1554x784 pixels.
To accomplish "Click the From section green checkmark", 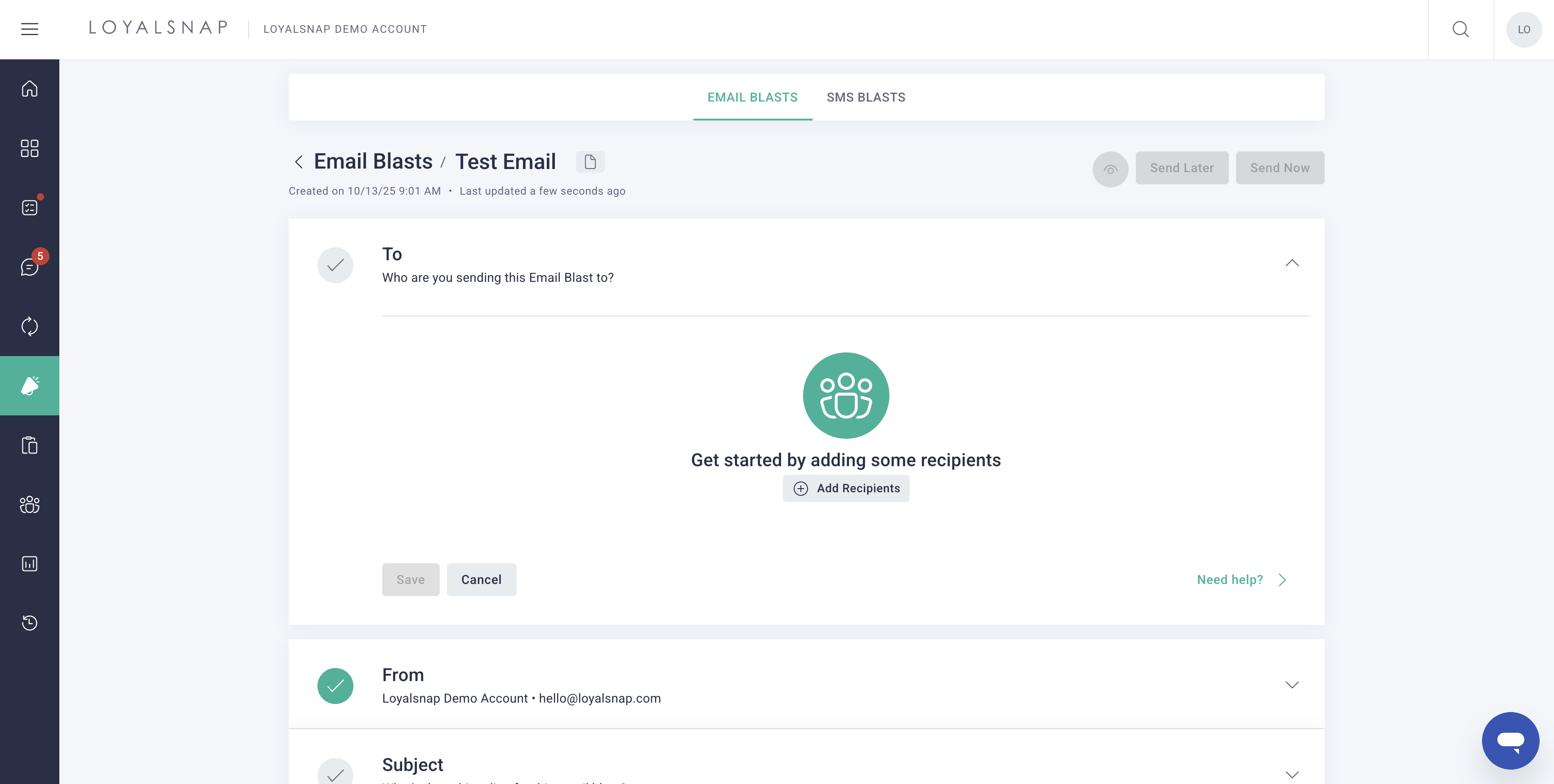I will pos(335,686).
